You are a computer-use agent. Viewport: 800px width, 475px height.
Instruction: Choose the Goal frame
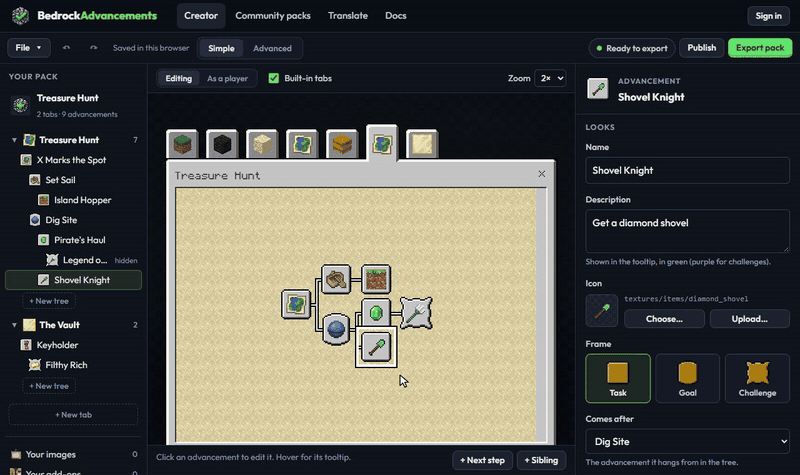(687, 379)
